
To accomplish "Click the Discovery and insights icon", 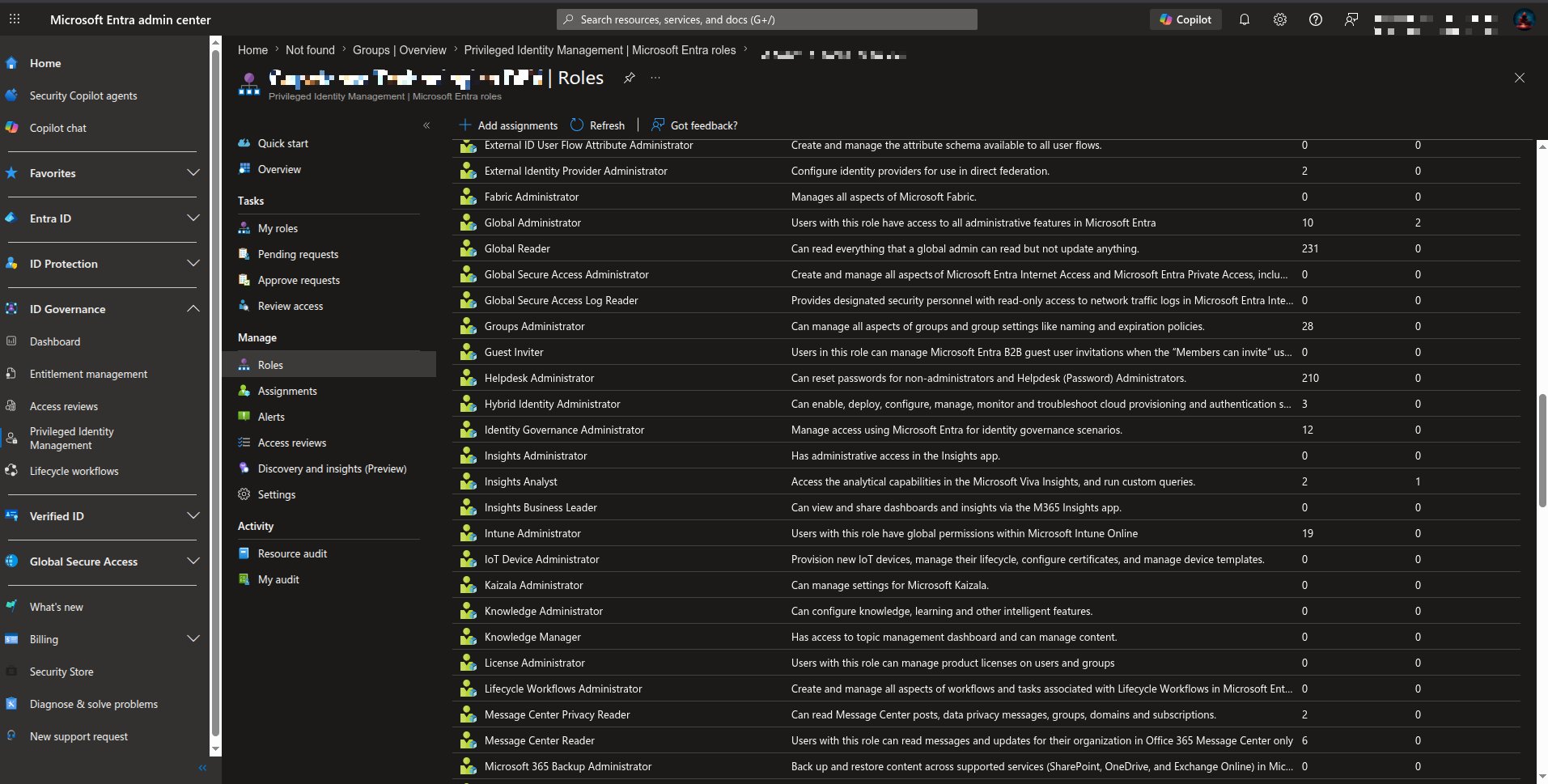I will (x=244, y=468).
